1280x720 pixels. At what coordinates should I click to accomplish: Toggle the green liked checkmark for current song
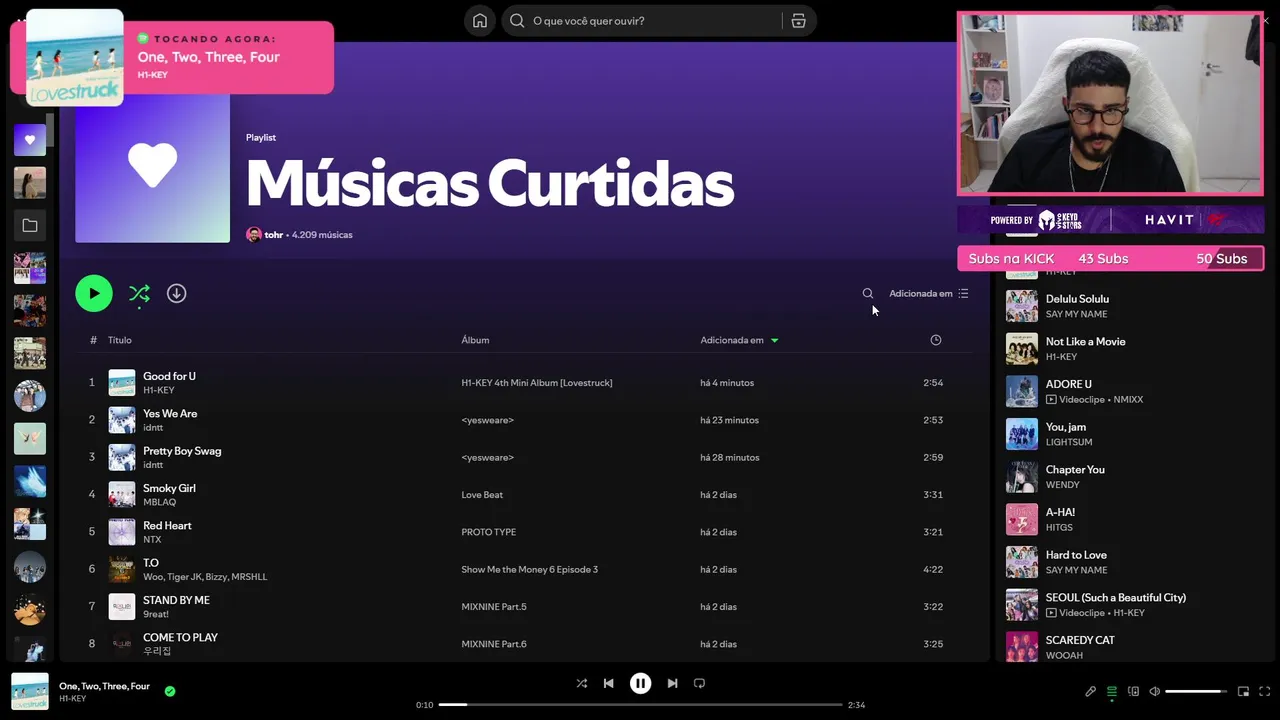click(170, 691)
